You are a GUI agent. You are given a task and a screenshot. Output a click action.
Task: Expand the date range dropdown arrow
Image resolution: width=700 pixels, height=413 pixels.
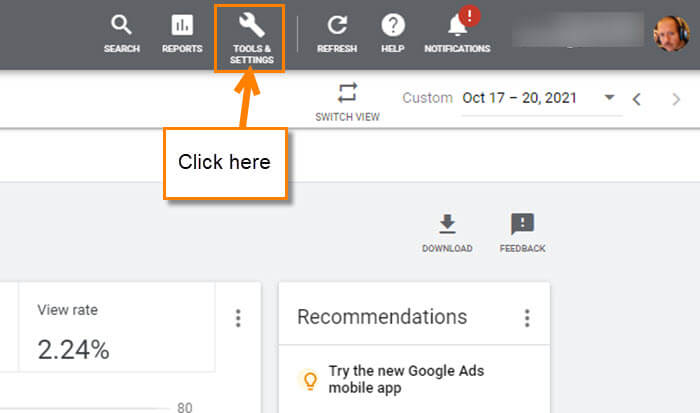[609, 97]
